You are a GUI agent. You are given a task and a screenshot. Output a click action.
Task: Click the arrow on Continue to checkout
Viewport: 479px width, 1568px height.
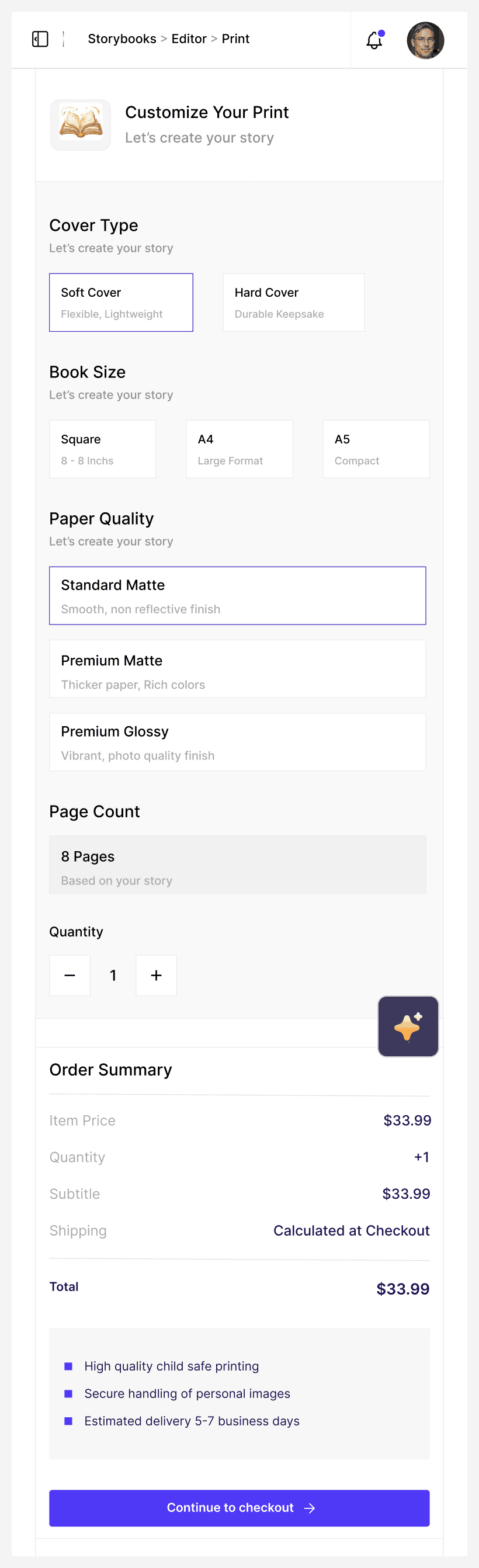(310, 1508)
